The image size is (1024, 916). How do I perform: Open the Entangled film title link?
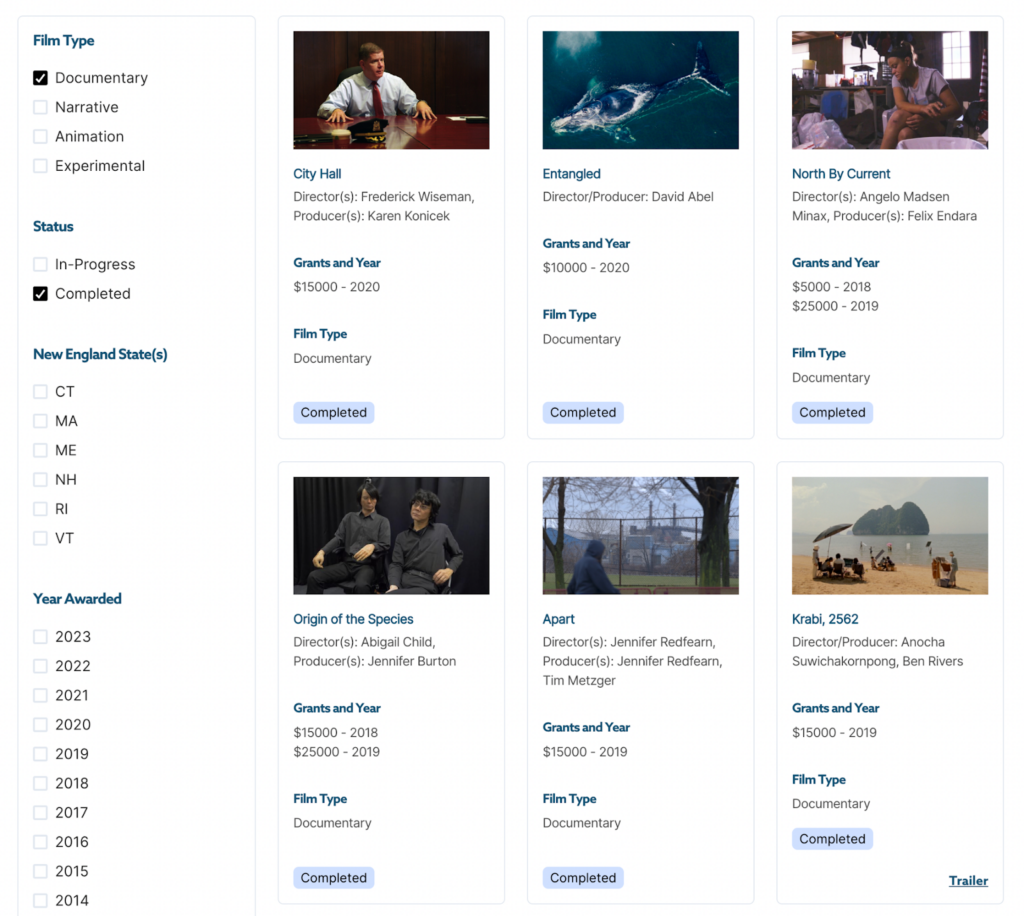click(571, 174)
